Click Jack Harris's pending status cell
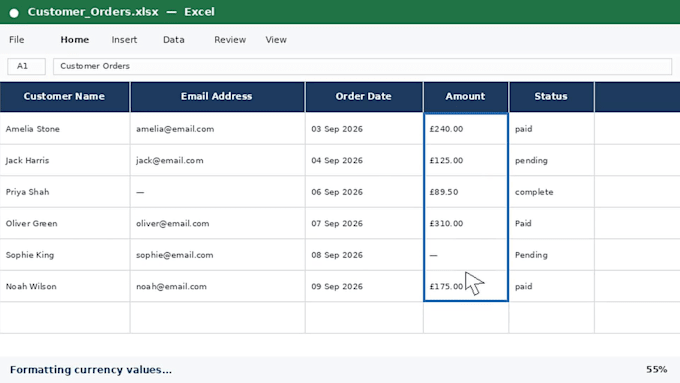Image resolution: width=680 pixels, height=383 pixels. tap(551, 160)
